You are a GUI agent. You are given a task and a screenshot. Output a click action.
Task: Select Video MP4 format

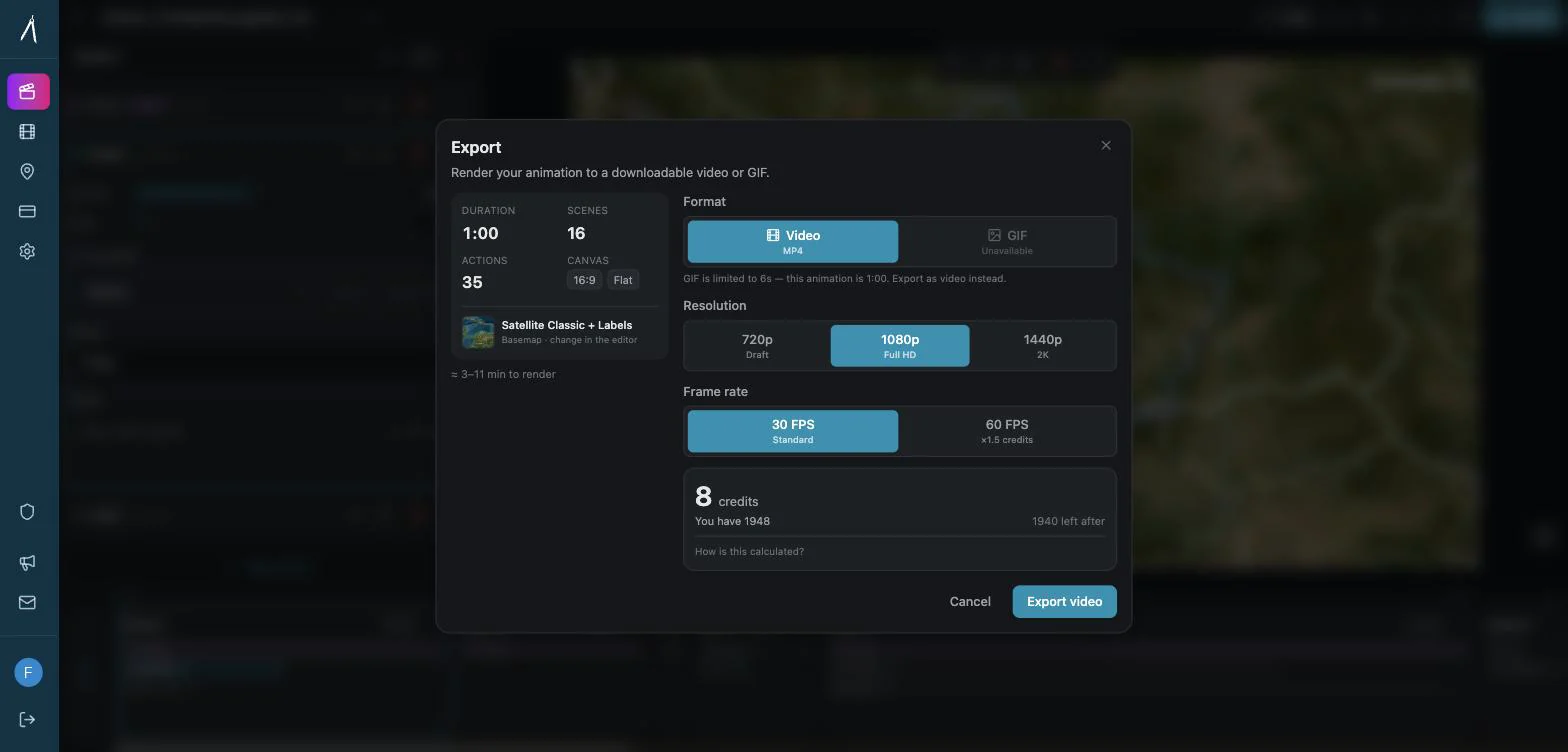click(793, 242)
